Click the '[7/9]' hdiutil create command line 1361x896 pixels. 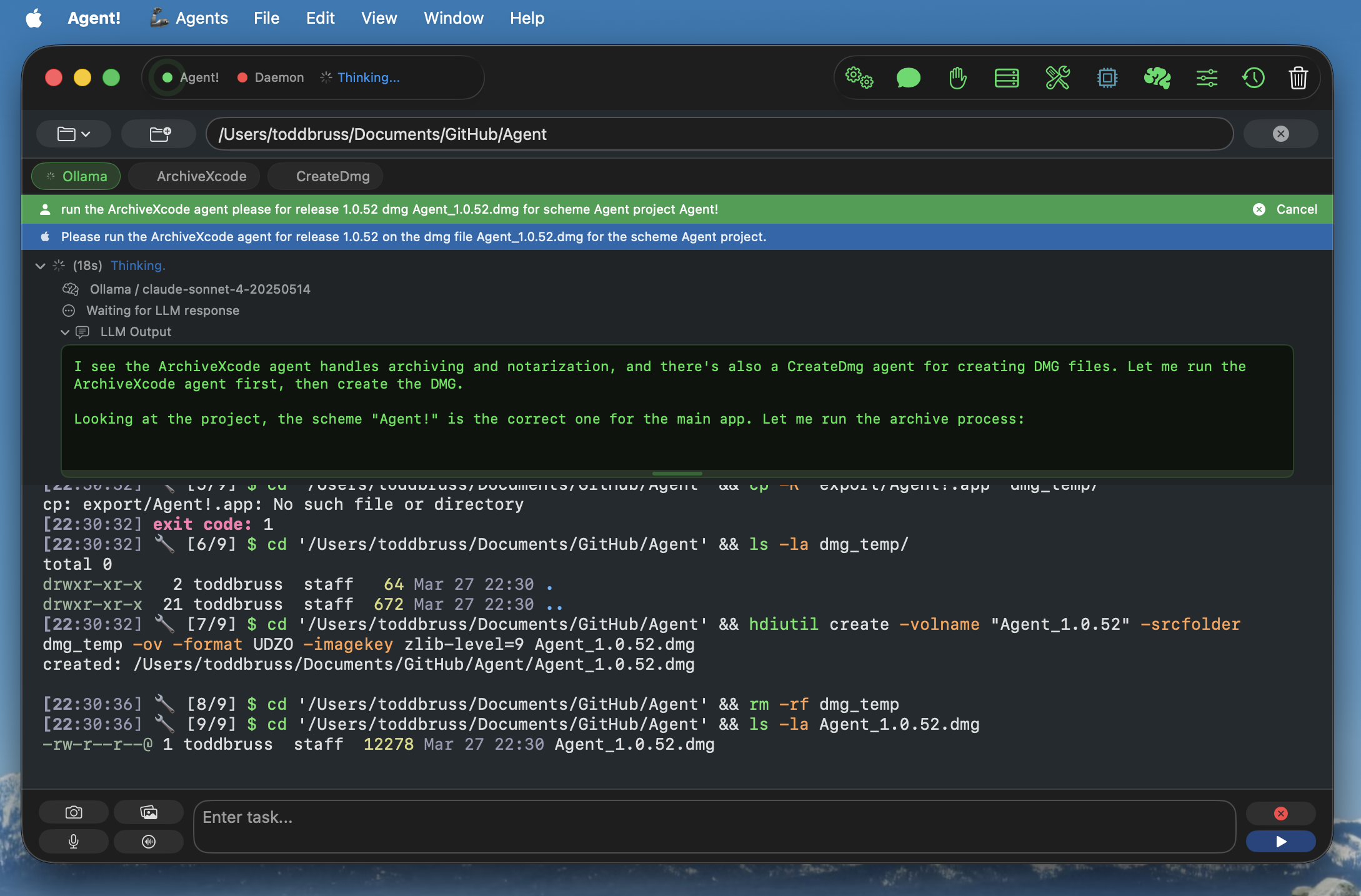point(642,634)
